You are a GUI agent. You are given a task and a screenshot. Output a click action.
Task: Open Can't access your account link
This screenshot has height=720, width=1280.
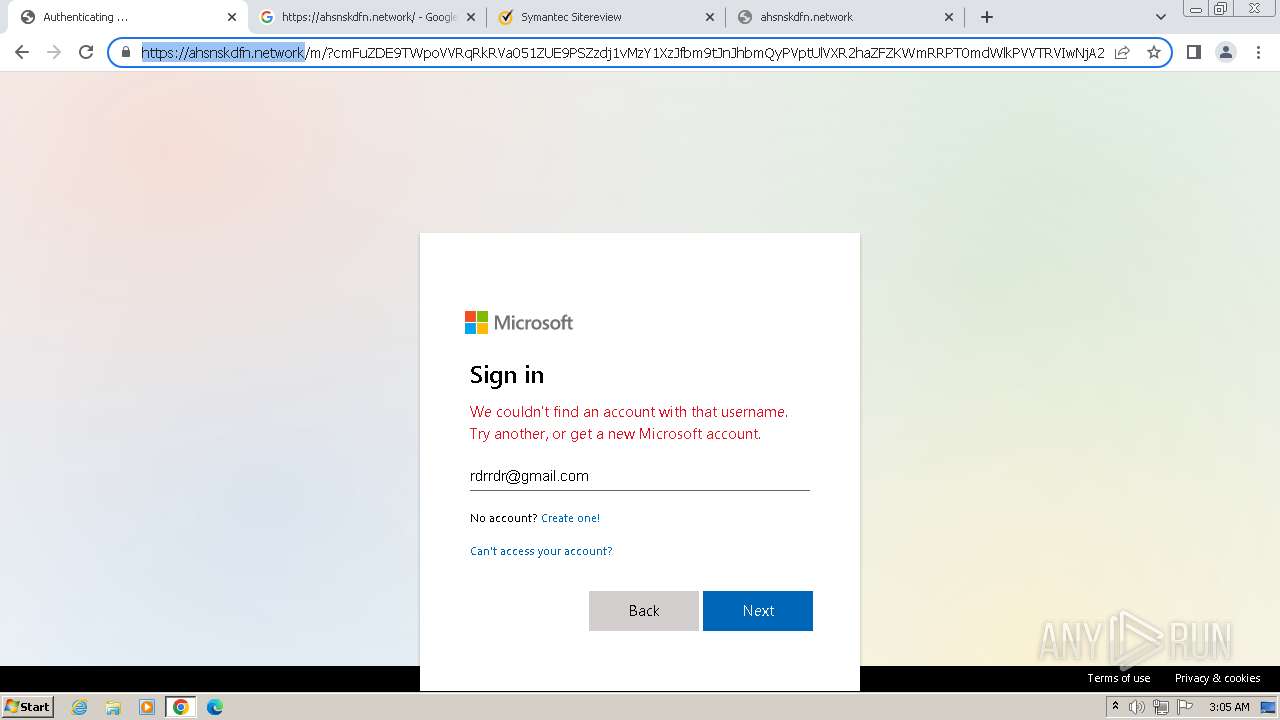541,551
